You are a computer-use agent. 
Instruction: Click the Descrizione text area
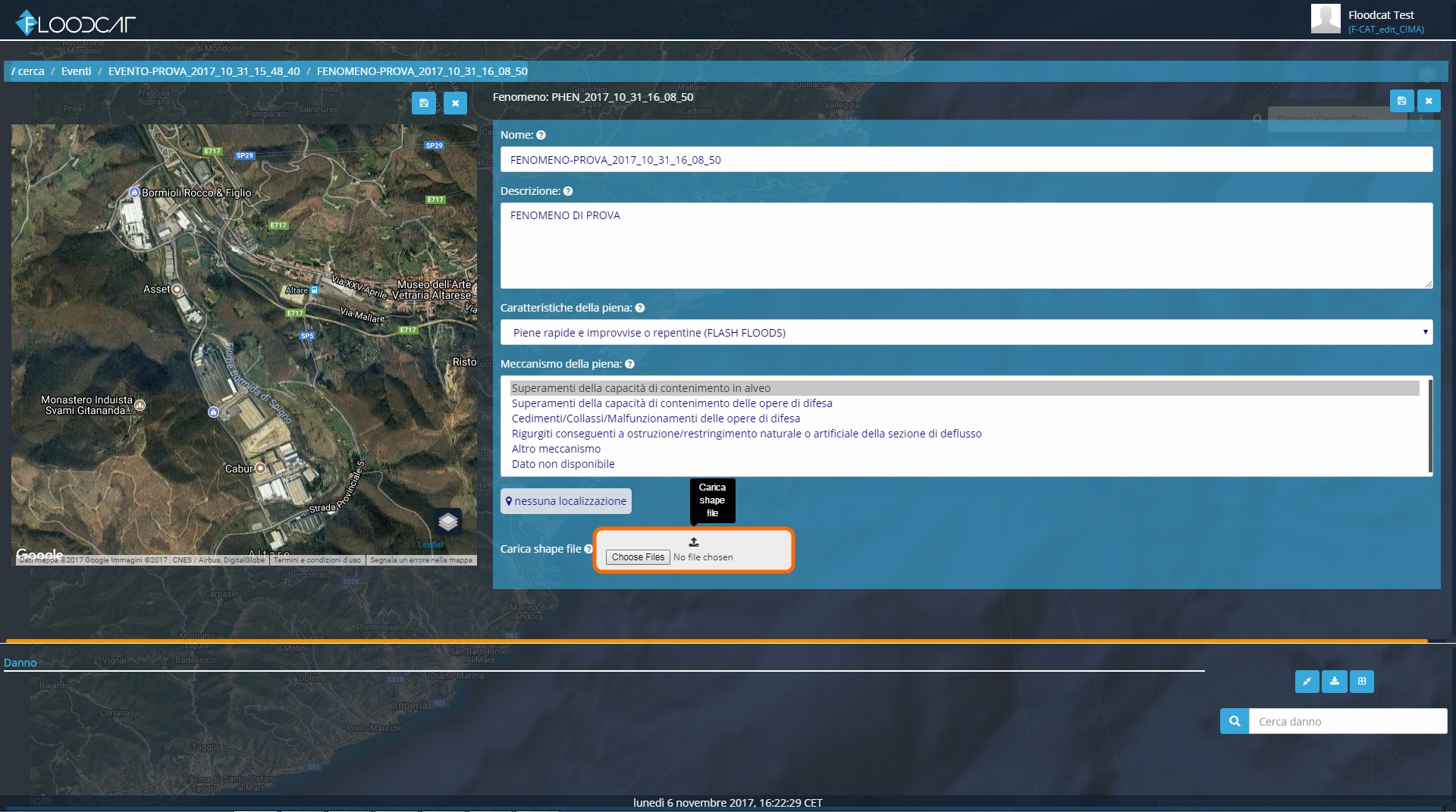966,246
